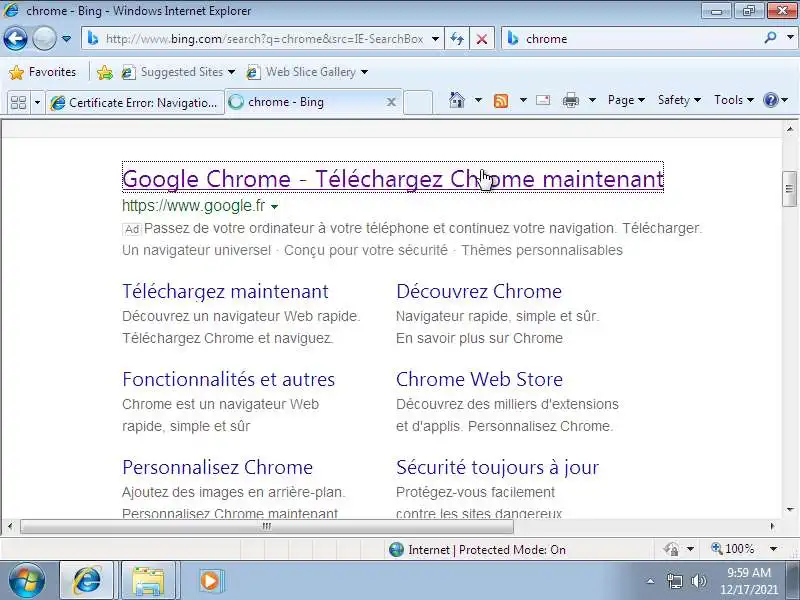Click the Home icon in command bar
The image size is (800, 600).
[457, 100]
